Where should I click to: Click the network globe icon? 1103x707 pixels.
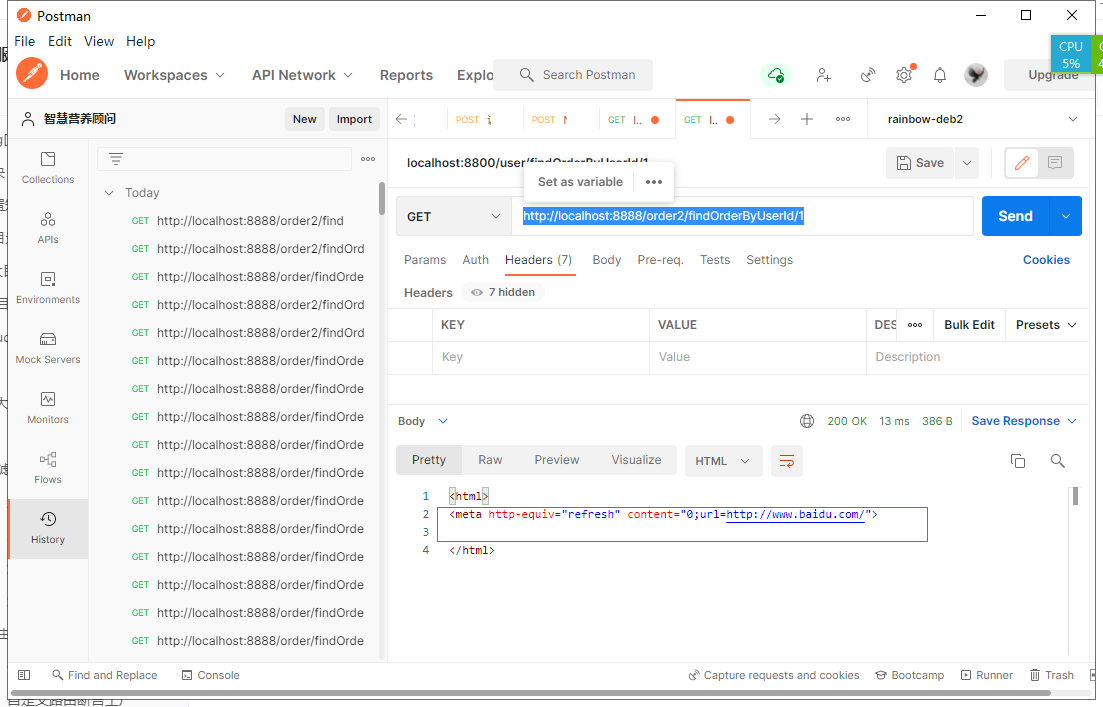pos(807,421)
